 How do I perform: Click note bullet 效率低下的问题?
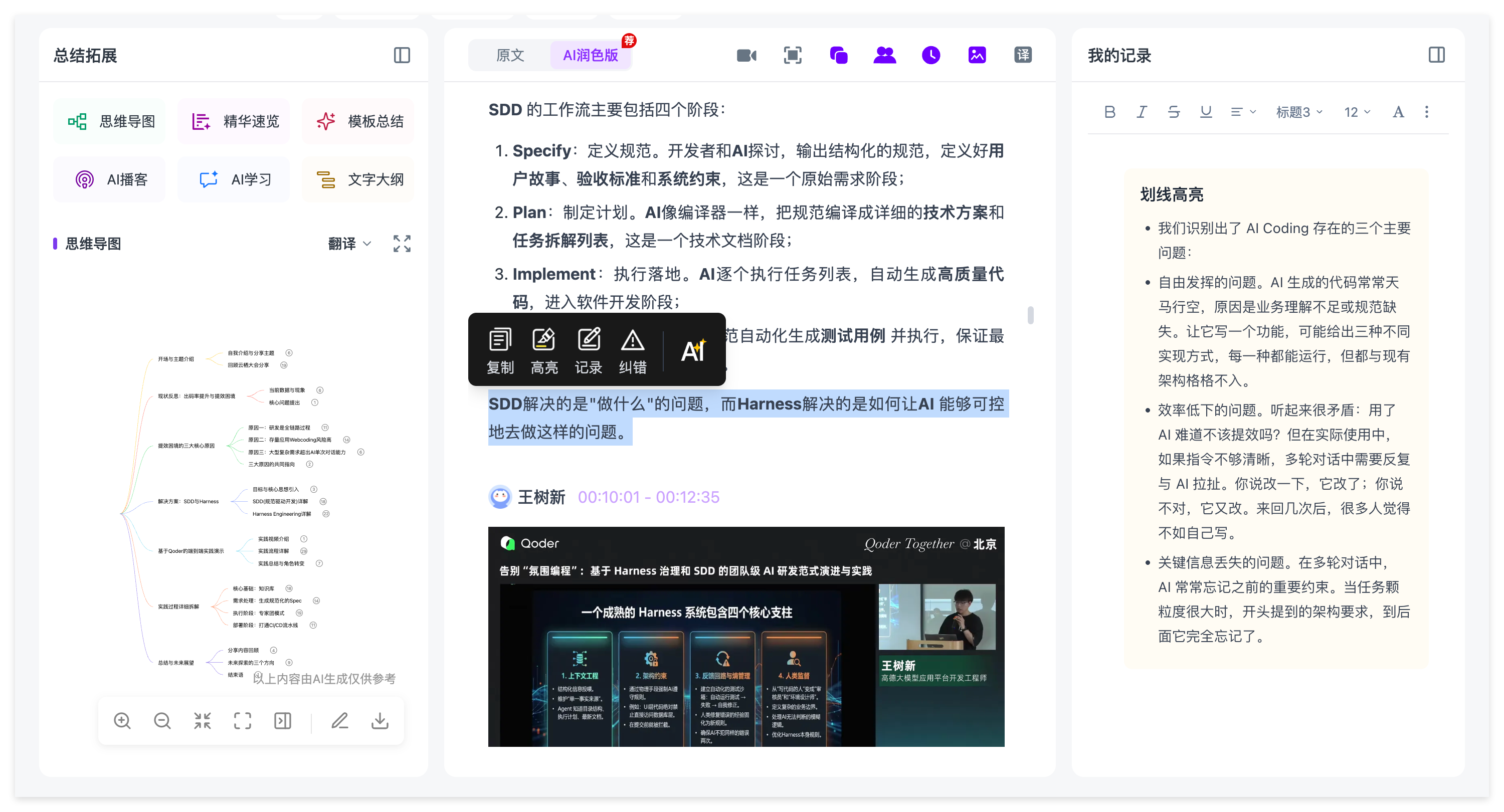pyautogui.click(x=1284, y=472)
